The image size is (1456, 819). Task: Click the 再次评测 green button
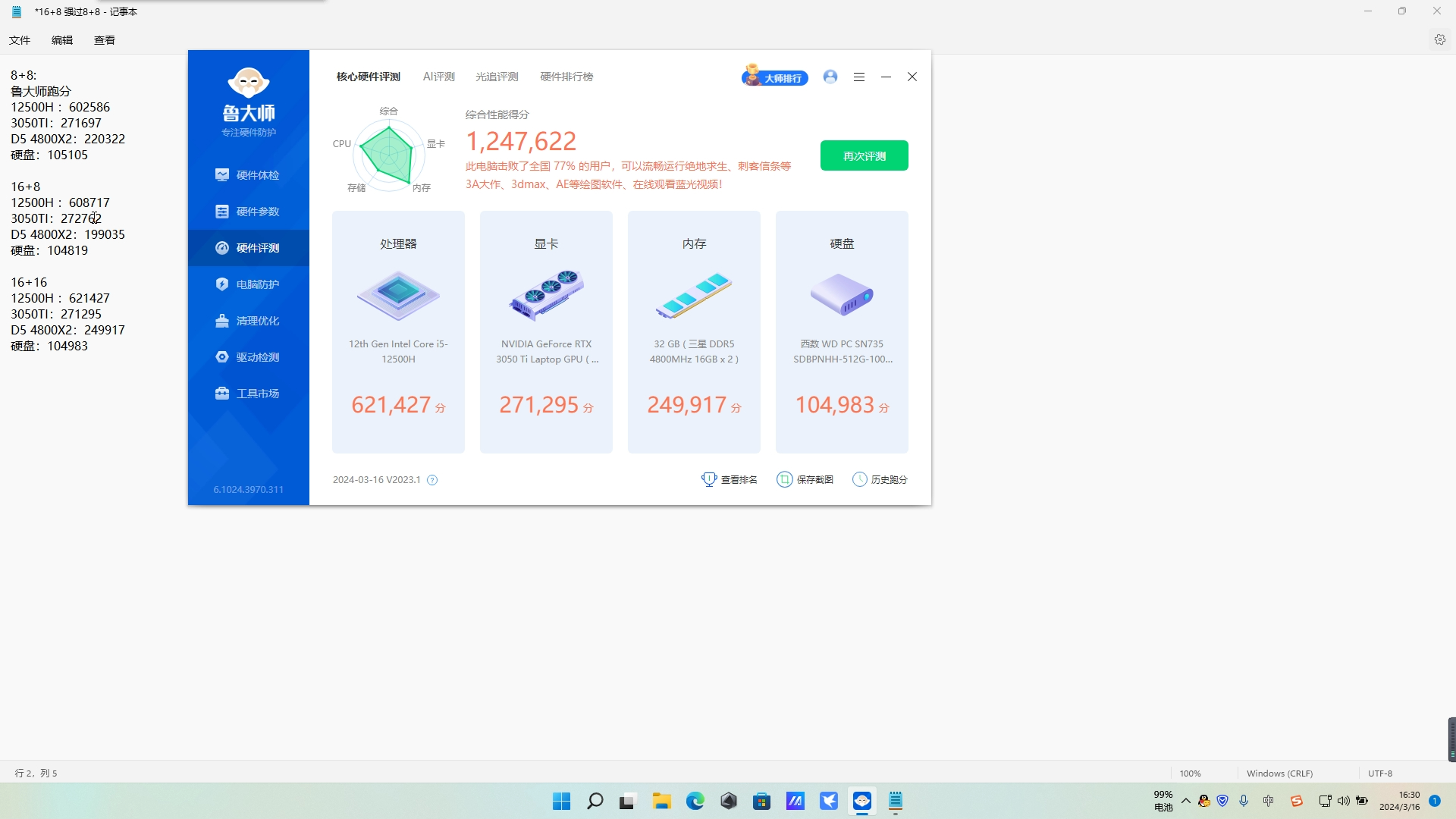[864, 155]
